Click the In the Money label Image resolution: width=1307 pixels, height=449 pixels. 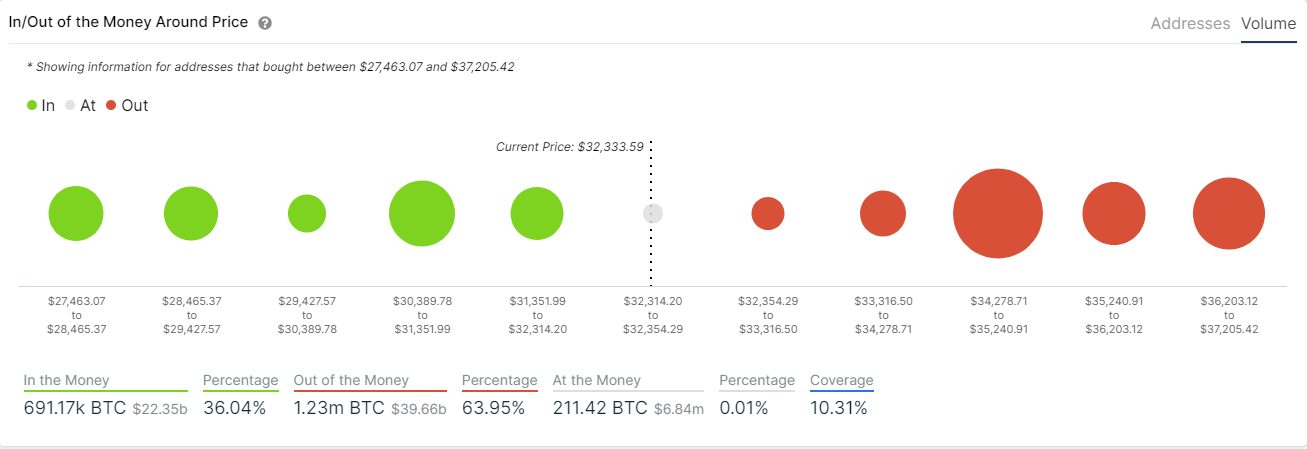pyautogui.click(x=67, y=380)
